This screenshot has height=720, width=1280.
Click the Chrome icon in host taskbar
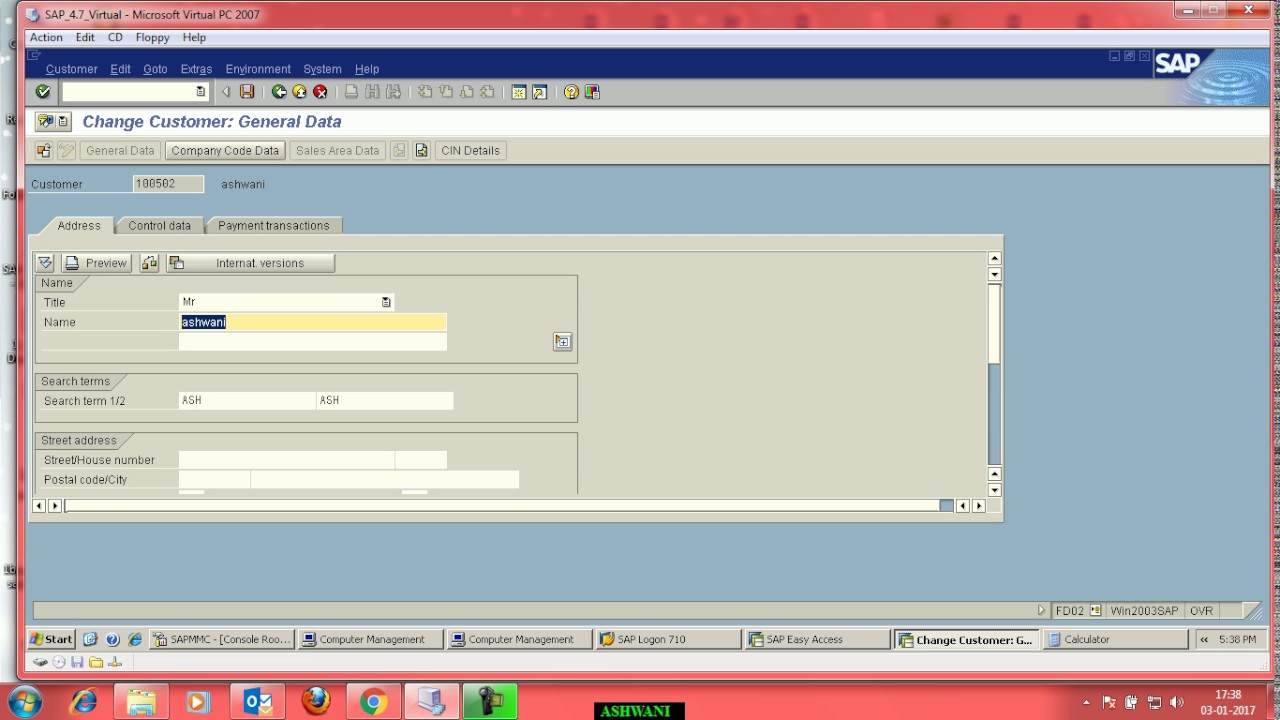(374, 702)
